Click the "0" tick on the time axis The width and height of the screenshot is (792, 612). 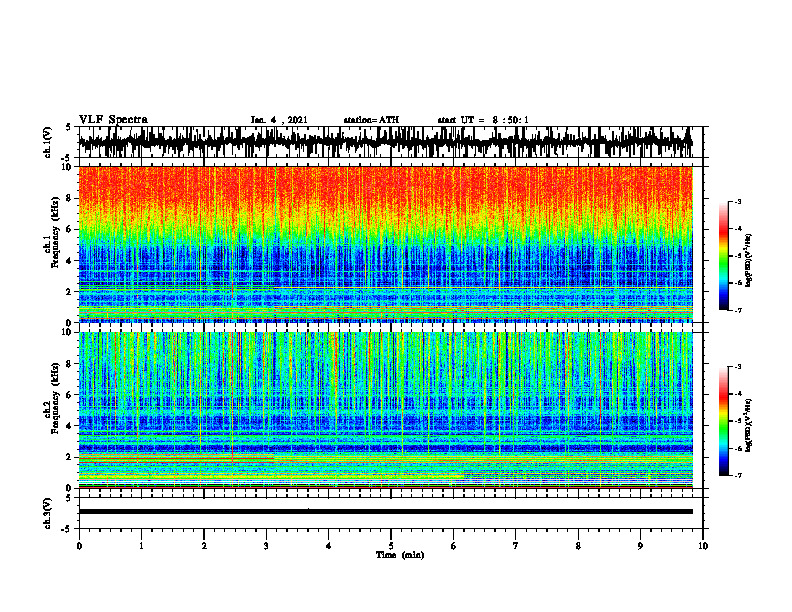(79, 546)
